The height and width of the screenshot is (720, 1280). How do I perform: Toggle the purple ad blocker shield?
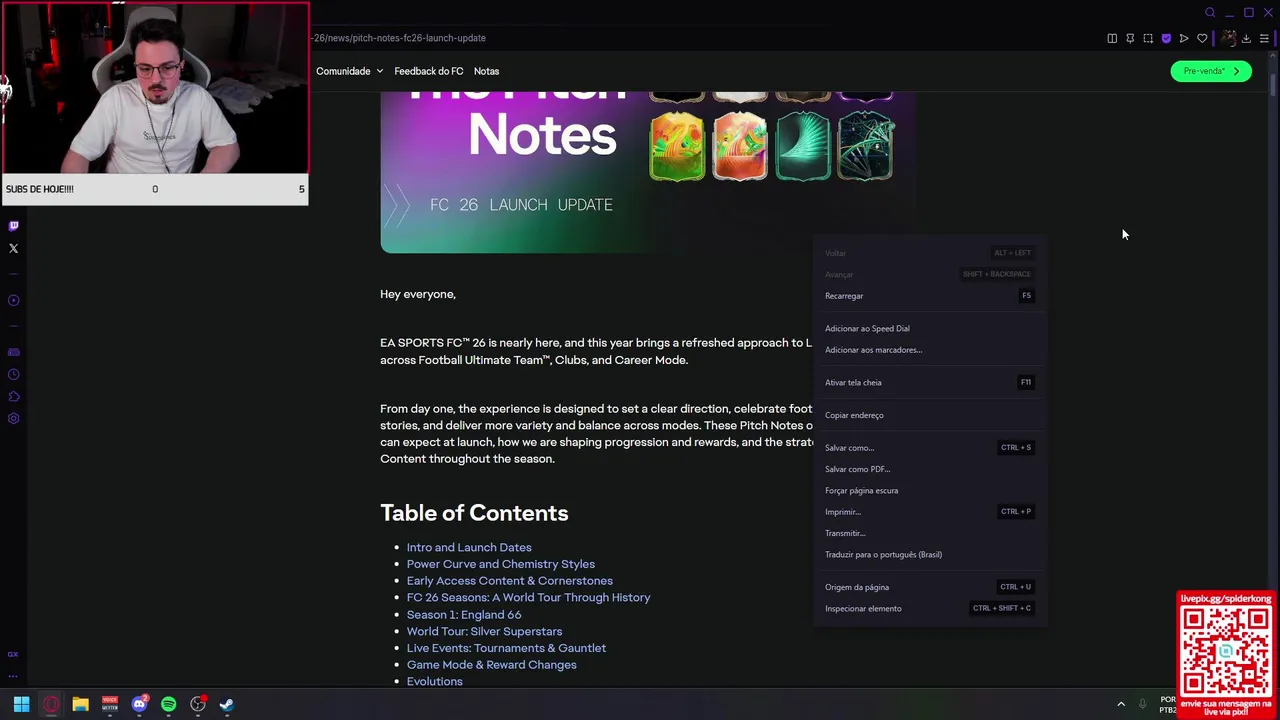[1166, 38]
